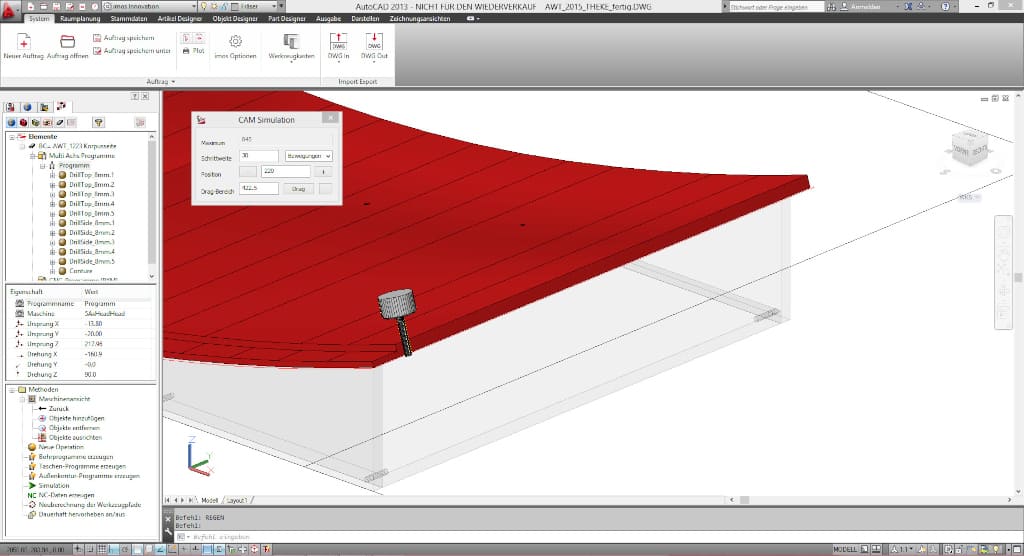The height and width of the screenshot is (556, 1024).
Task: Click the filter funnel icon in panel toolbar
Action: pyautogui.click(x=99, y=122)
